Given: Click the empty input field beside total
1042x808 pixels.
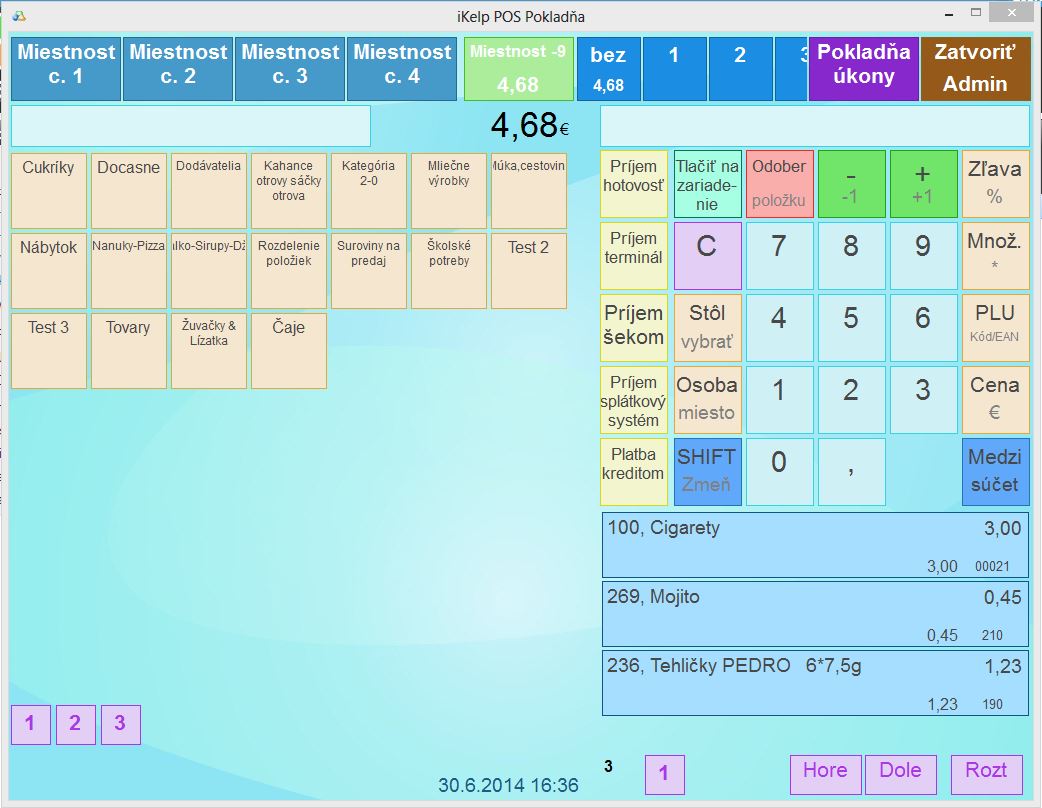Looking at the screenshot, I should click(x=190, y=126).
